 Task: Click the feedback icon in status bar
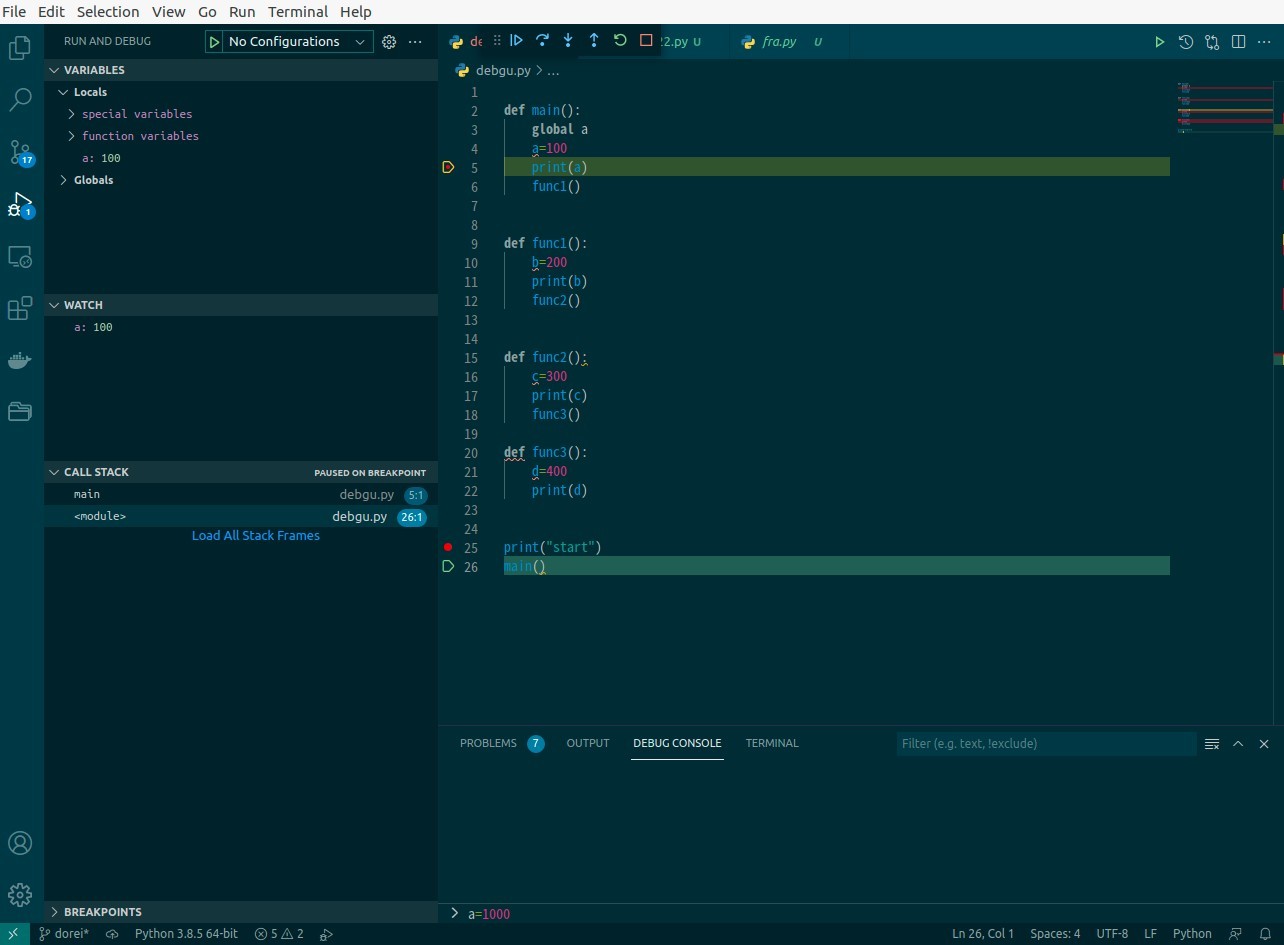tap(1236, 934)
